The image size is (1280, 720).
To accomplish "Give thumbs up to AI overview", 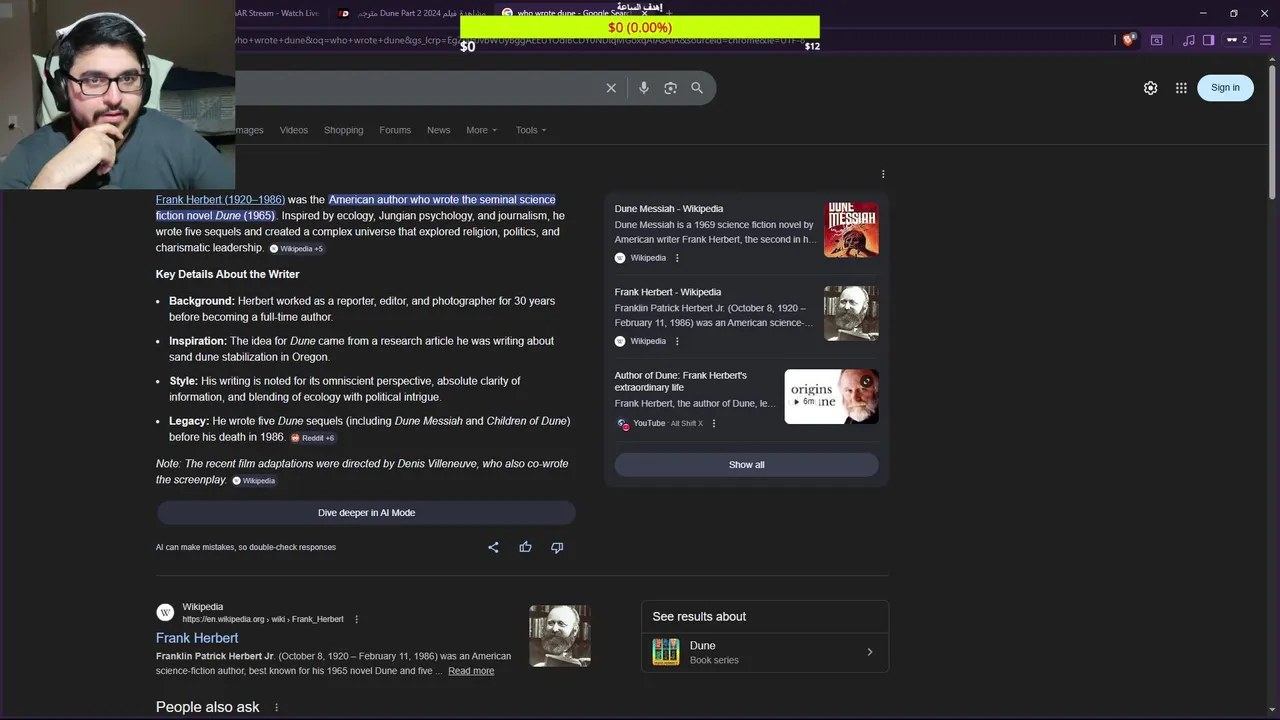I will point(525,547).
